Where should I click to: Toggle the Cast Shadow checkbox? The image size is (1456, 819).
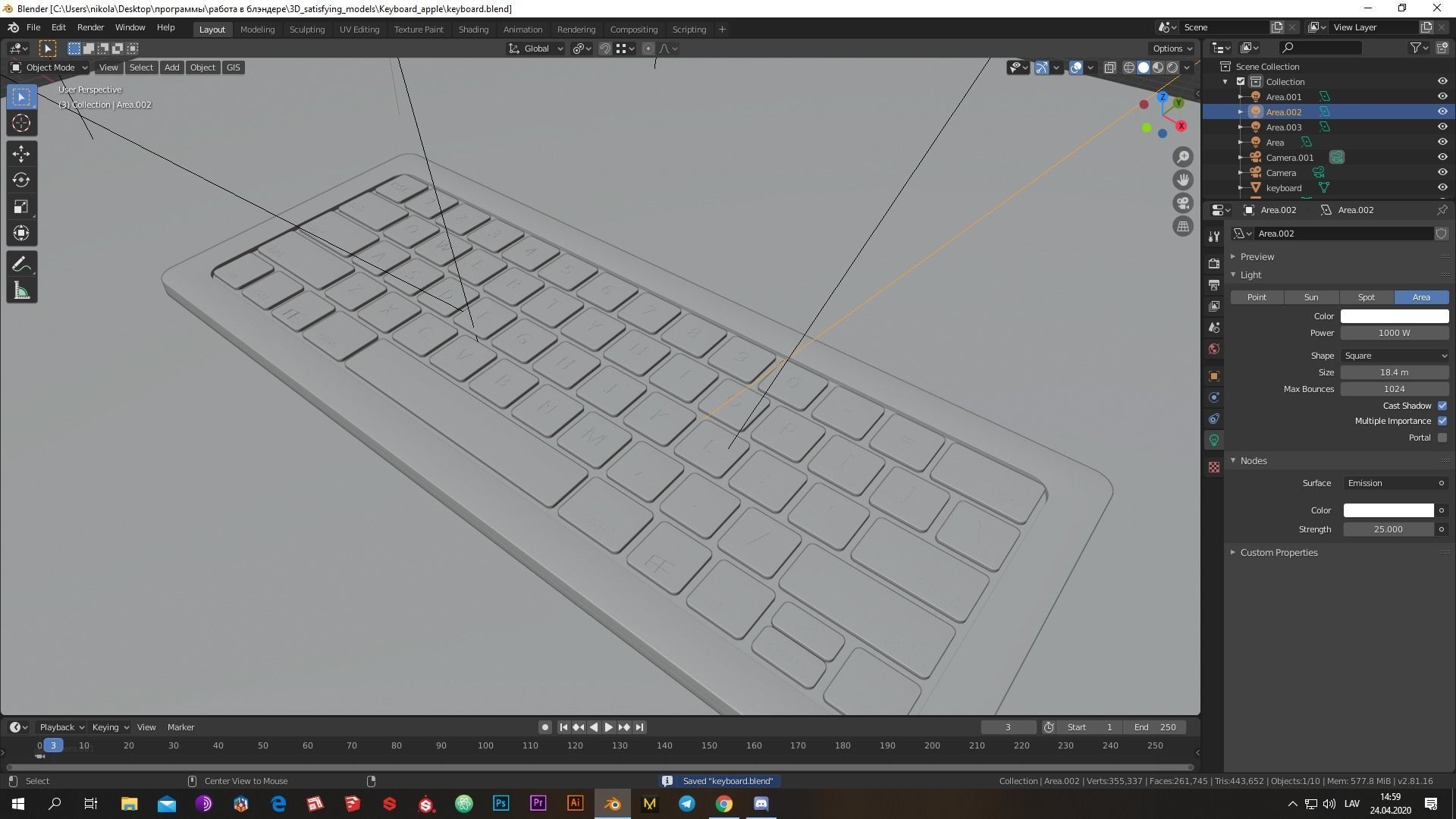(1442, 406)
